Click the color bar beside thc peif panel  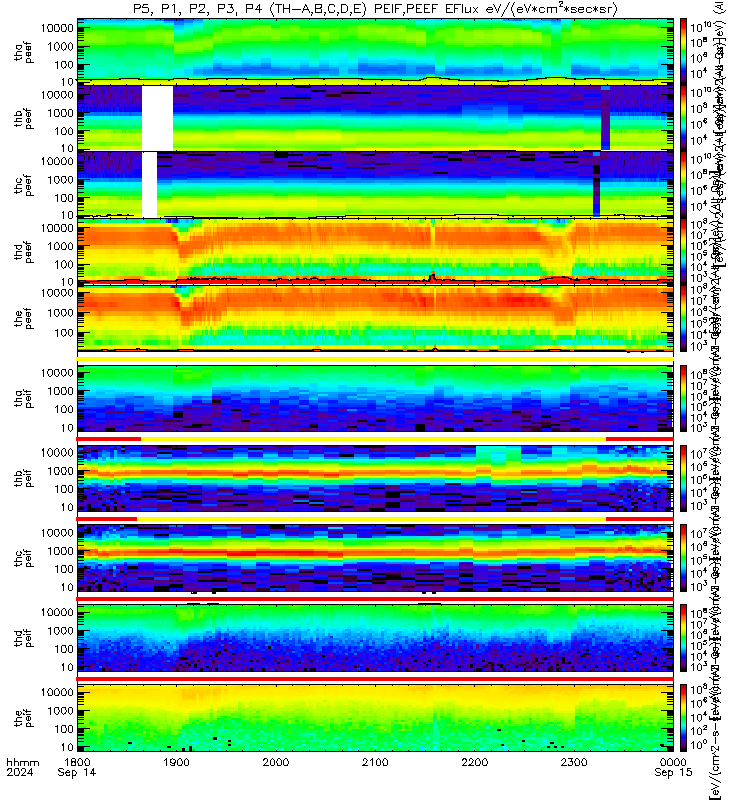(x=684, y=558)
